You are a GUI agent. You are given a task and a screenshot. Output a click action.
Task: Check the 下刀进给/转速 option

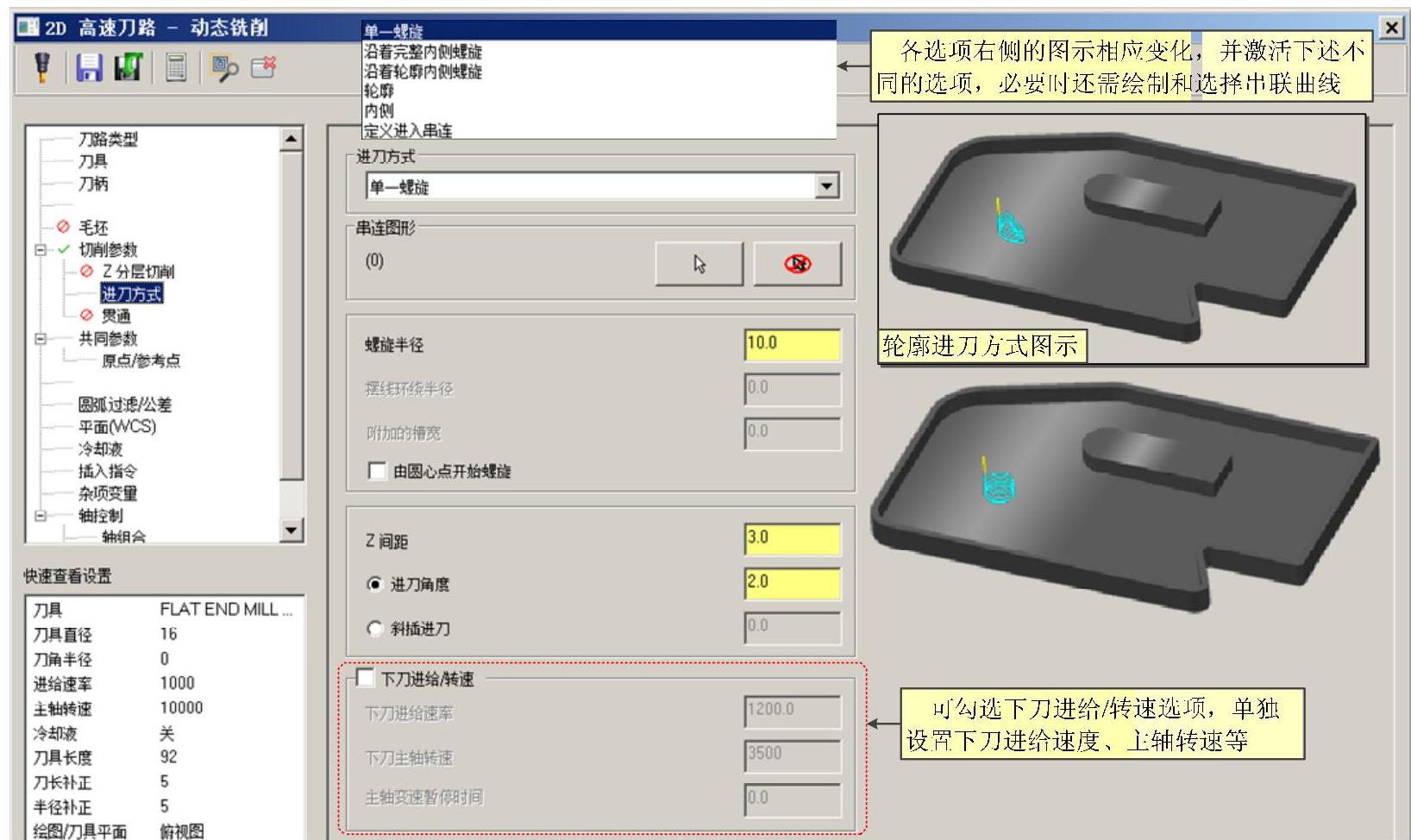[x=366, y=678]
